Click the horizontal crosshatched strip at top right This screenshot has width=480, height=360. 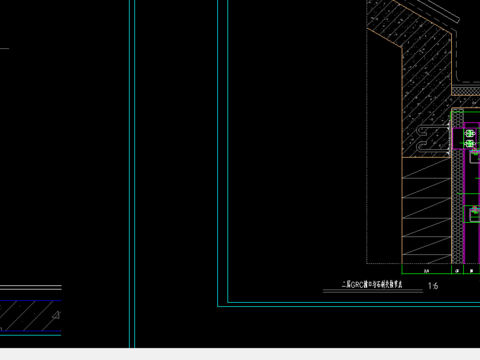tap(466, 90)
